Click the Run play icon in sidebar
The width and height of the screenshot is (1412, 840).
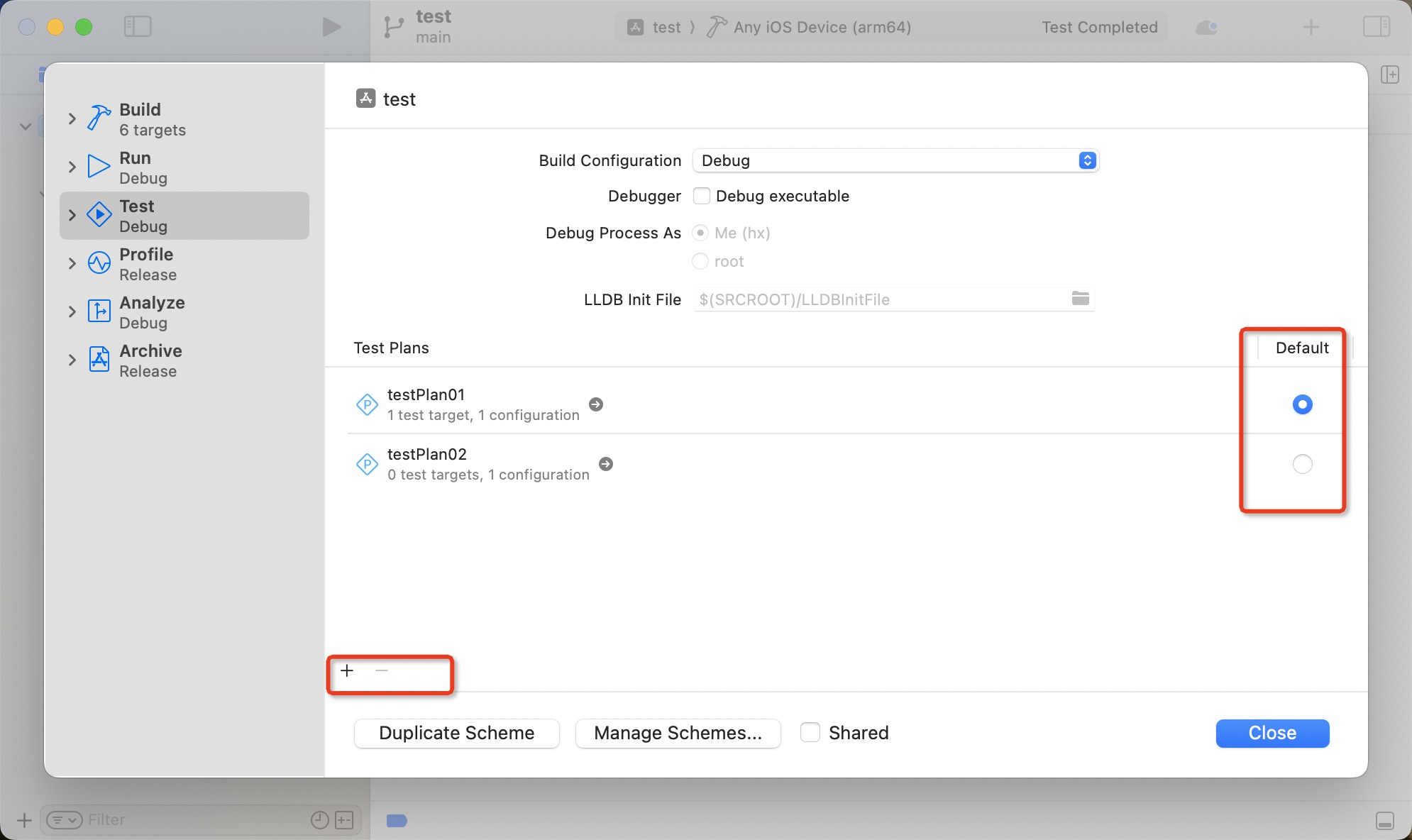[x=99, y=167]
